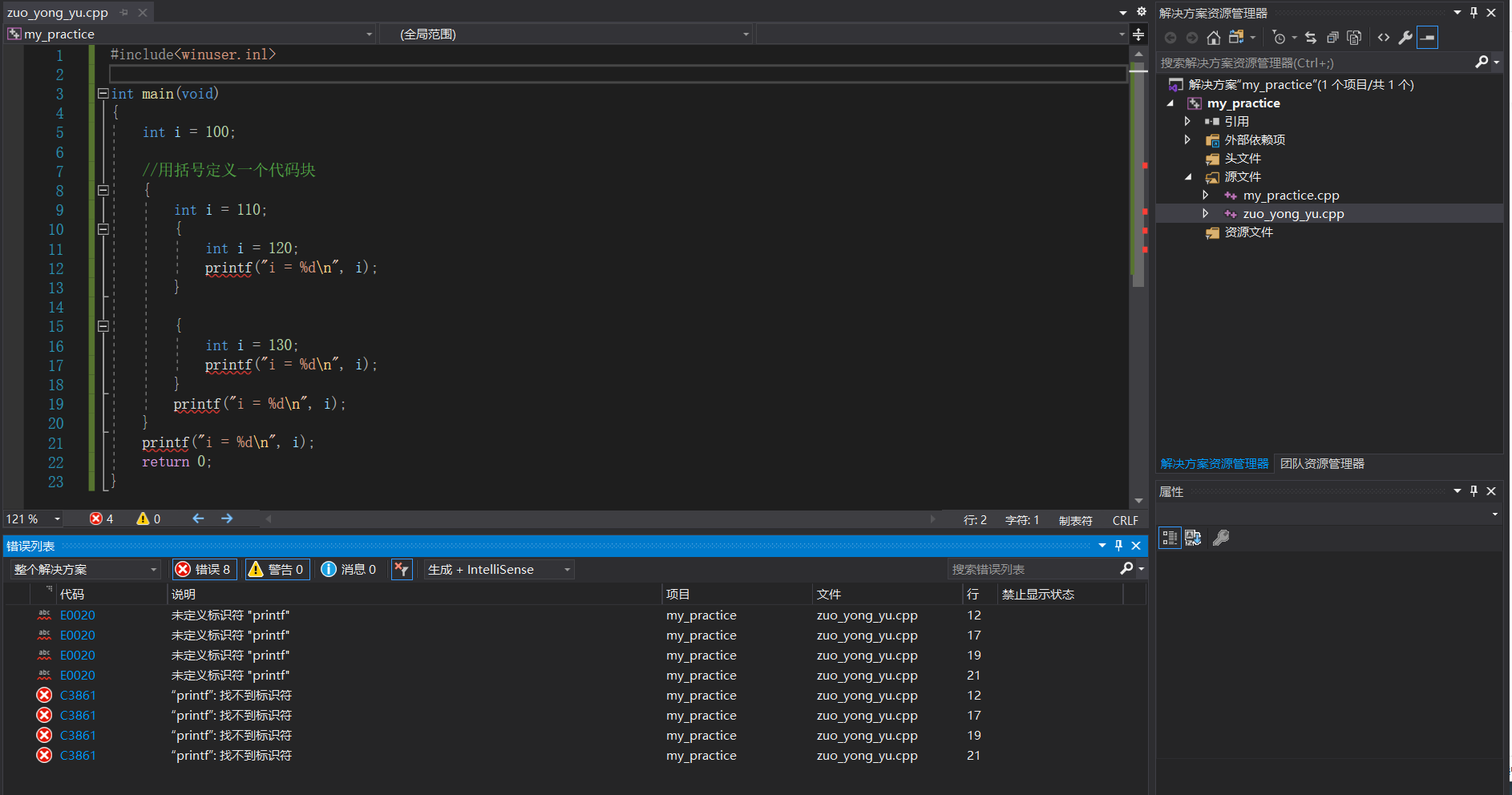The image size is (1512, 795).
Task: Click the editor vertical scrollbar thumb
Action: point(1138,174)
